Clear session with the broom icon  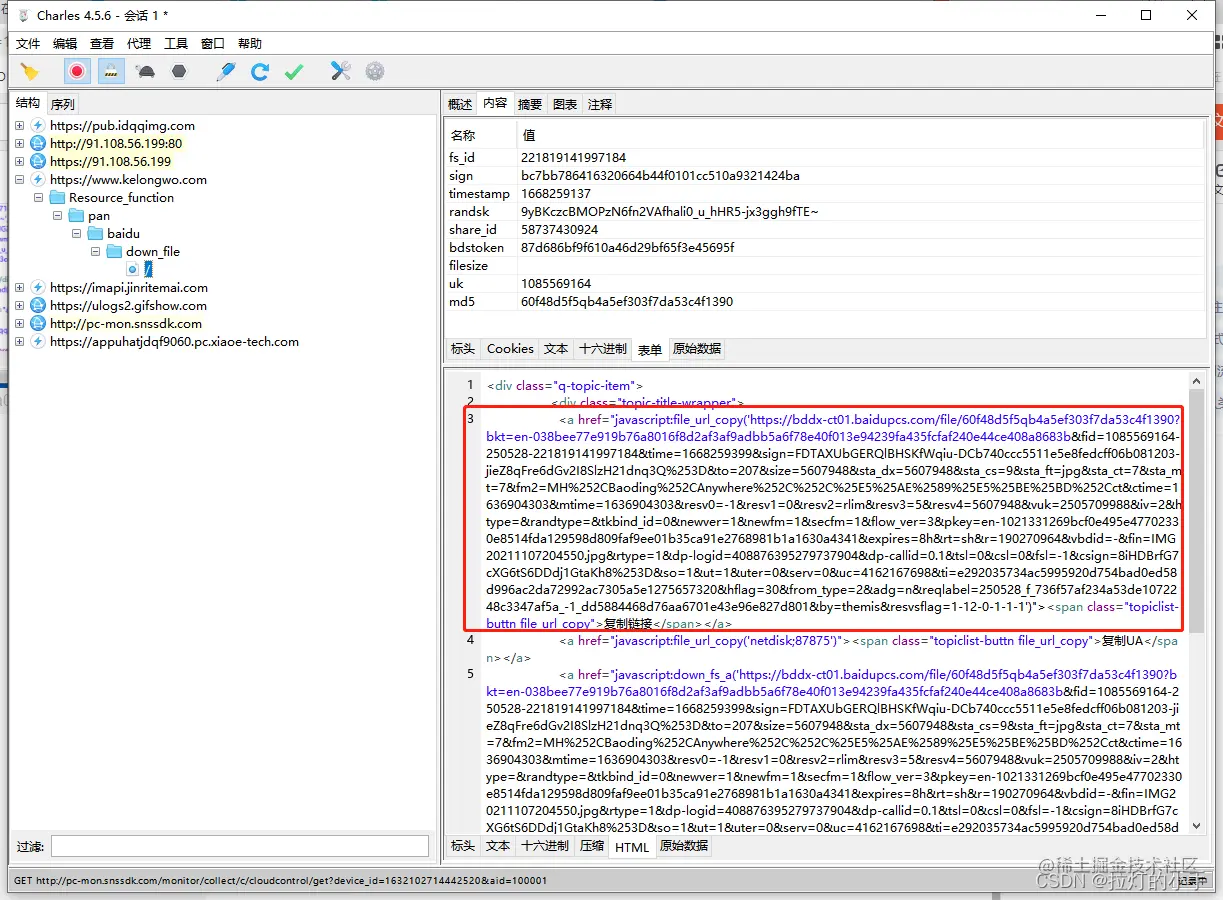point(30,71)
